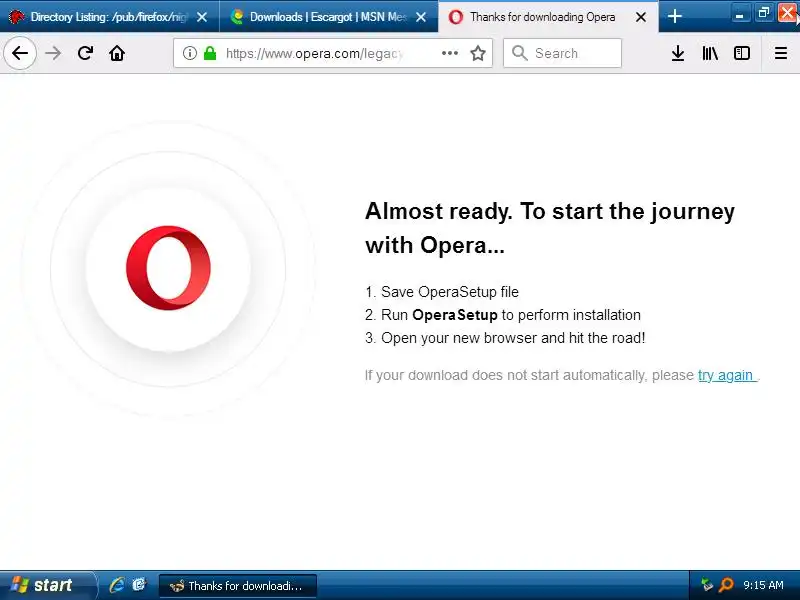Open the Windows start menu
The width and height of the screenshot is (800, 600).
[x=47, y=585]
